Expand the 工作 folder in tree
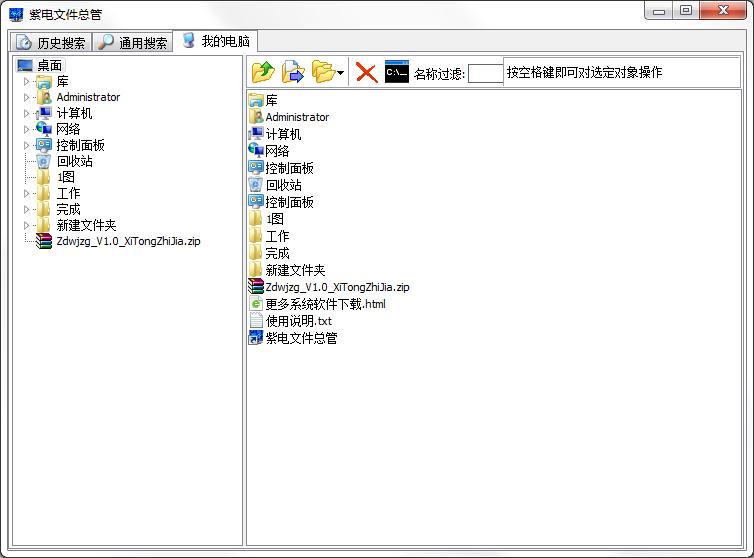This screenshot has height=558, width=754. 27,193
